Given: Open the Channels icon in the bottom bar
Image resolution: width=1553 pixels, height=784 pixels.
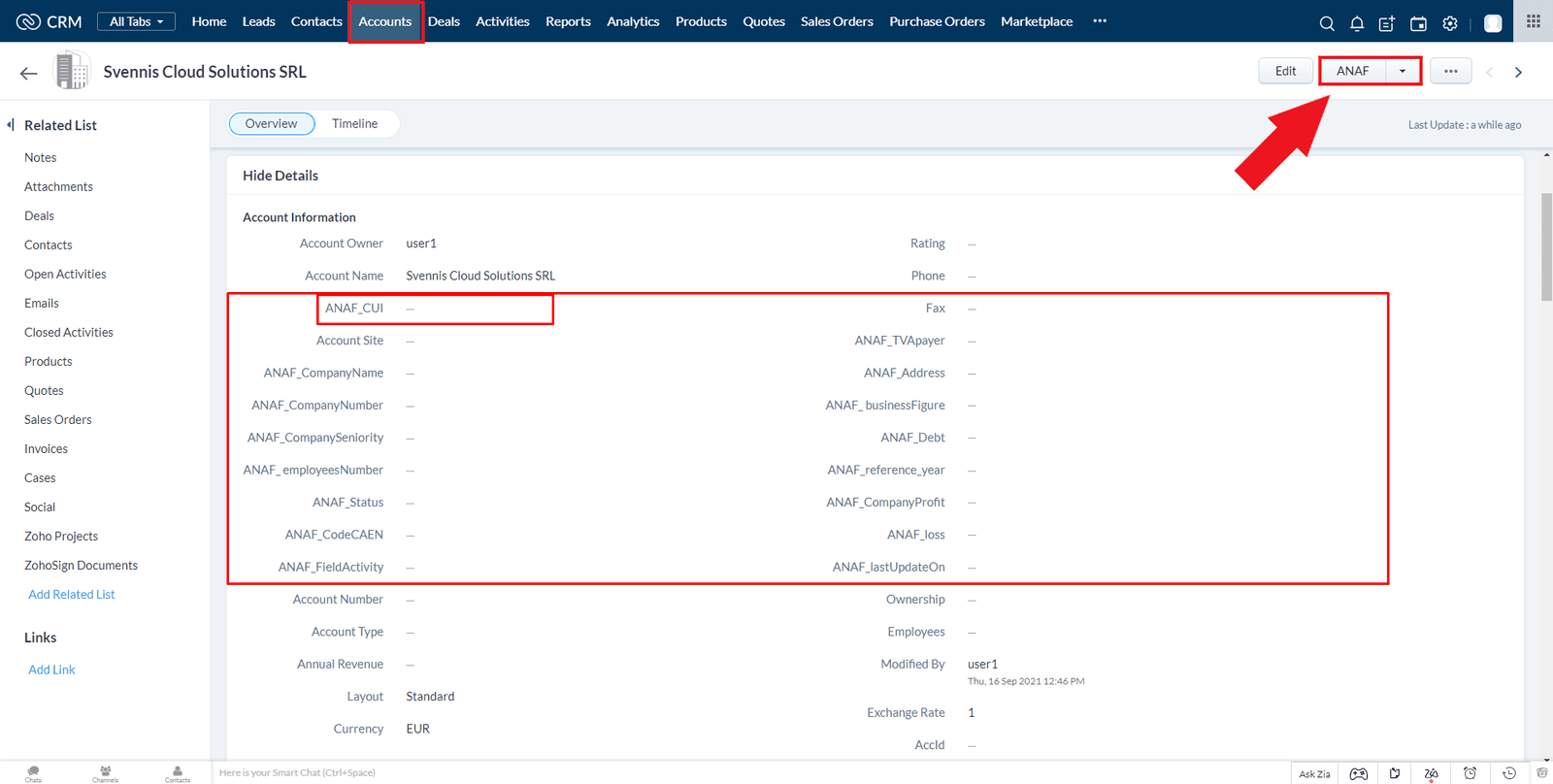Looking at the screenshot, I should [x=105, y=773].
